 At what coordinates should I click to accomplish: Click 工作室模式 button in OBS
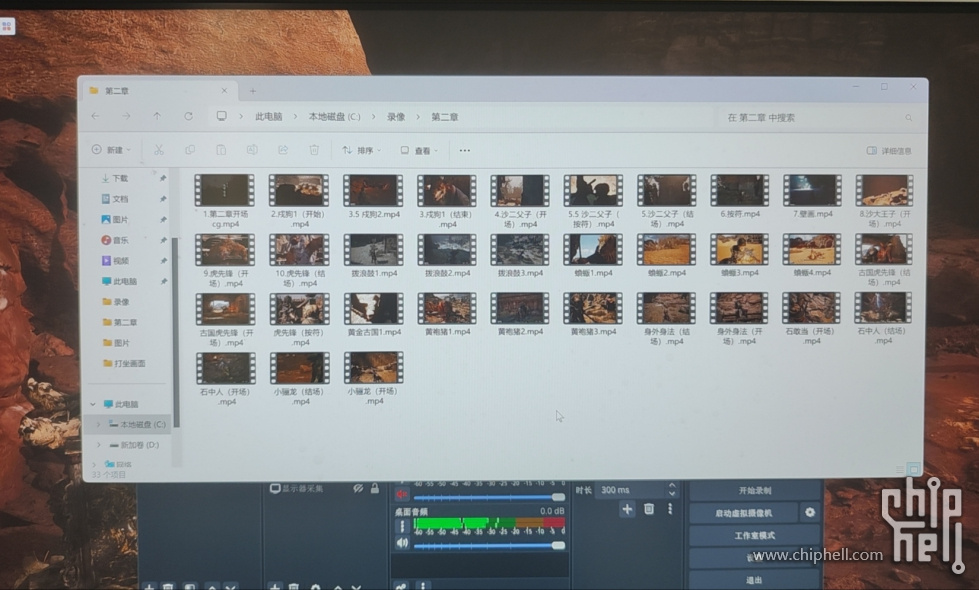point(755,536)
